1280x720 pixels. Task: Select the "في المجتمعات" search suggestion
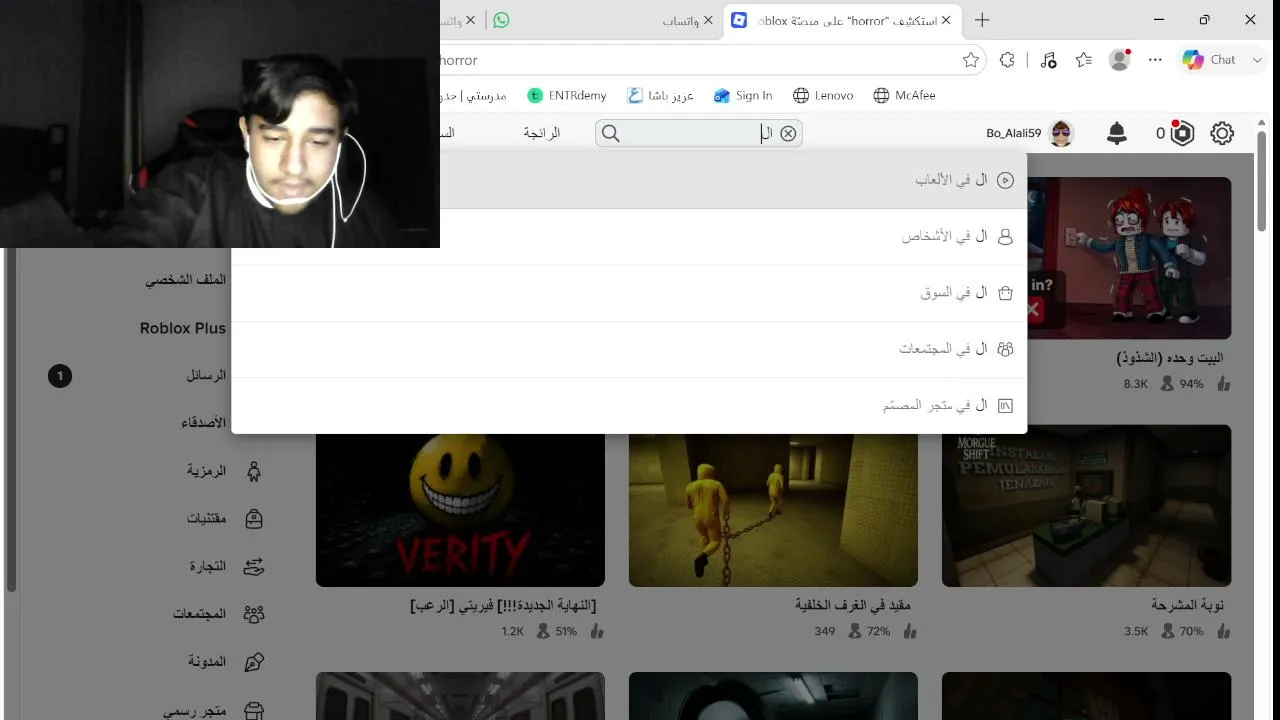[x=629, y=349]
